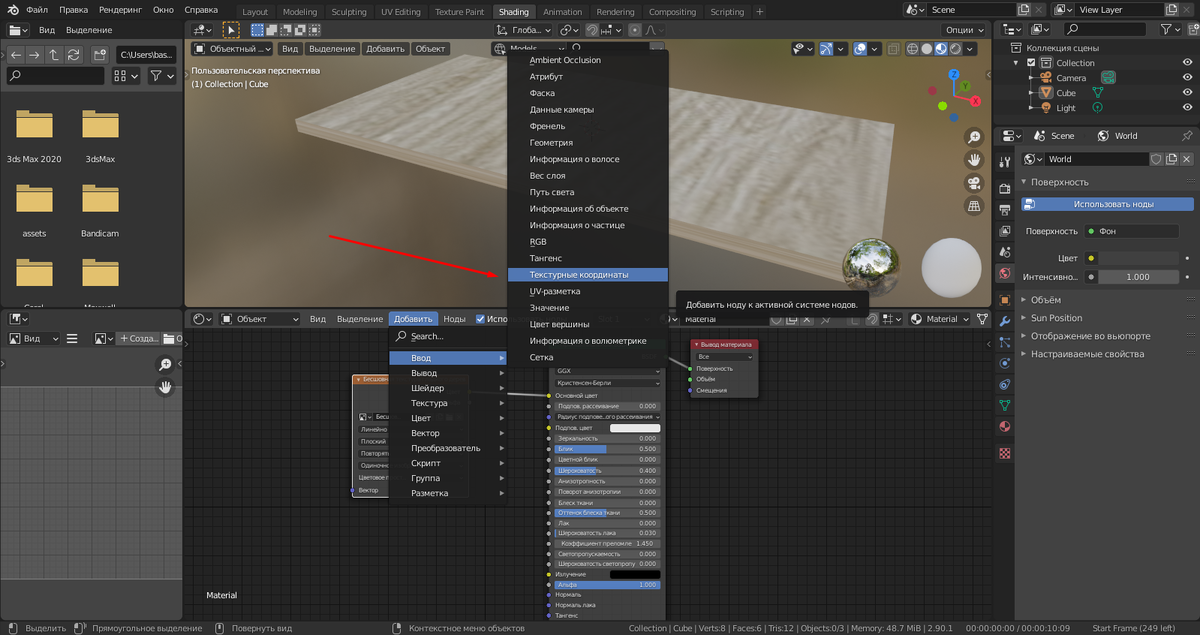Toggle camera view icon in the viewport
Image resolution: width=1200 pixels, height=635 pixels.
point(974,183)
